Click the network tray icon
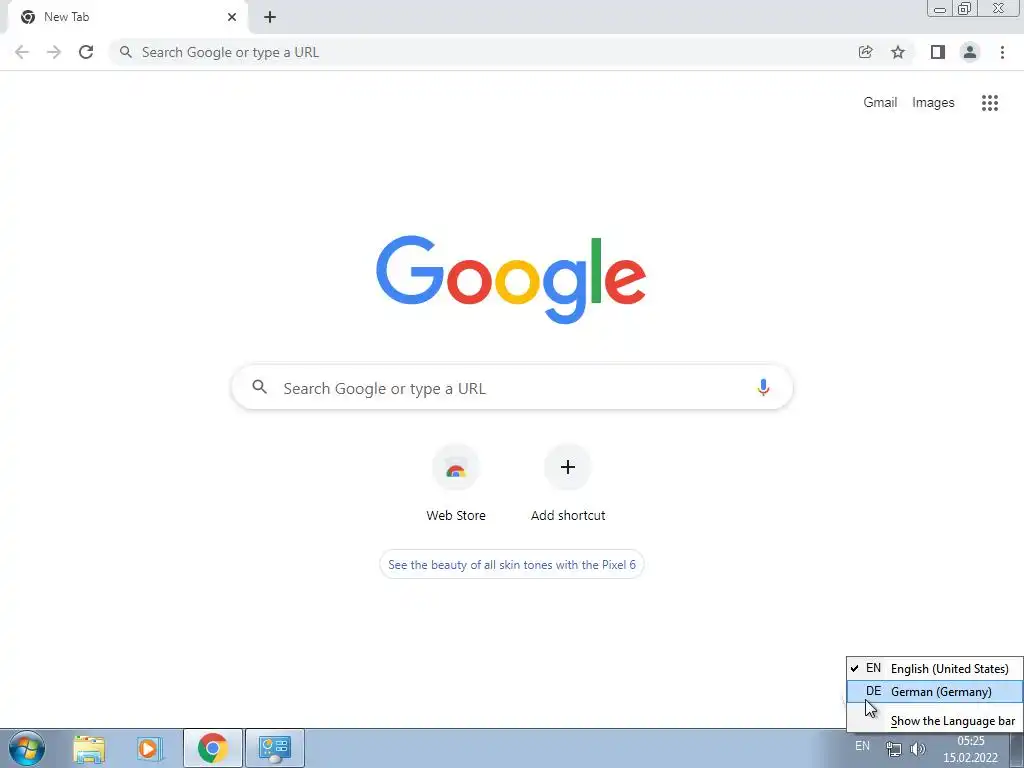Screen dimensions: 1024x768 click(x=893, y=749)
